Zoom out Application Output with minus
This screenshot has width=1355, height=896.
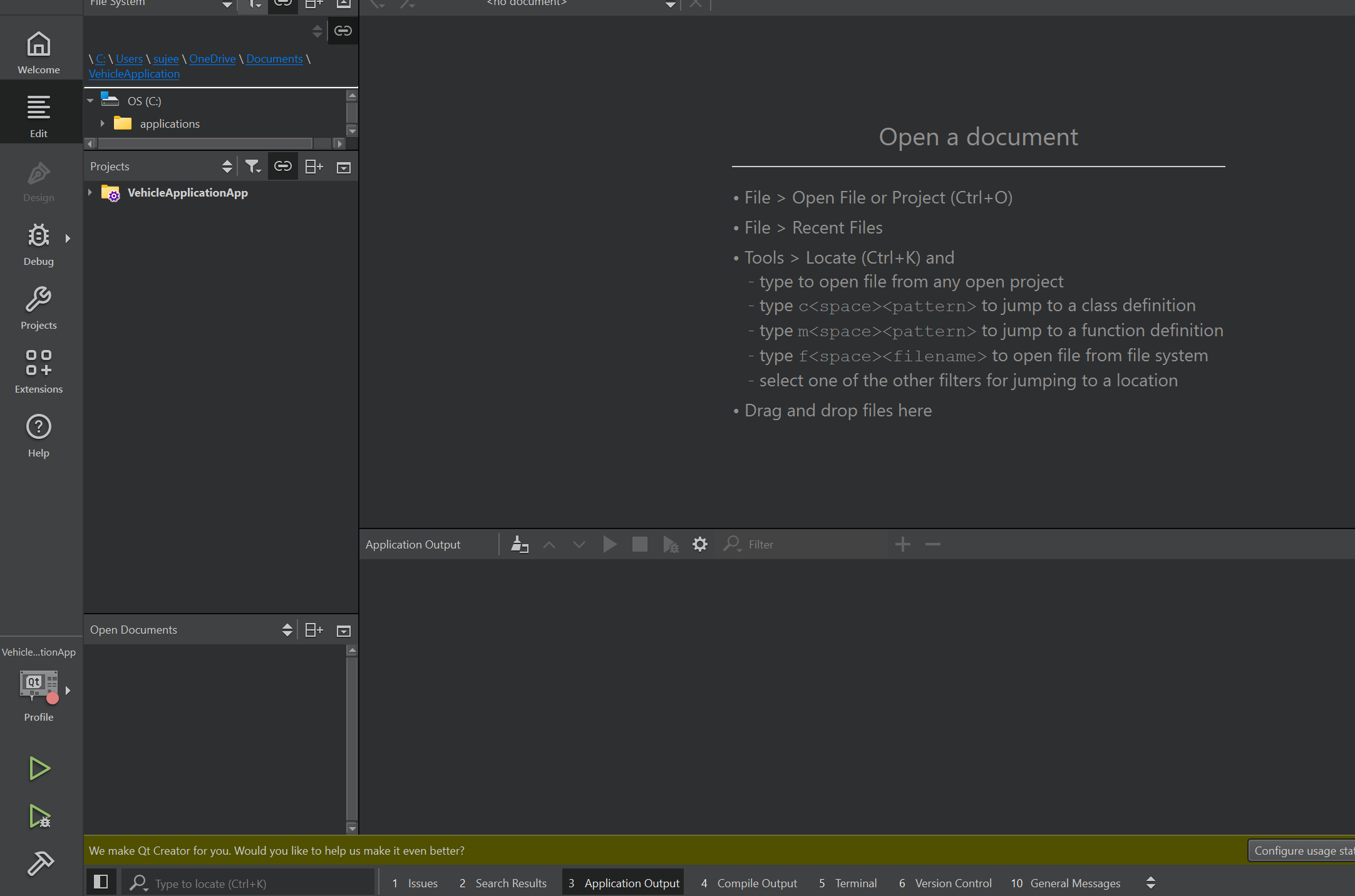(x=933, y=544)
